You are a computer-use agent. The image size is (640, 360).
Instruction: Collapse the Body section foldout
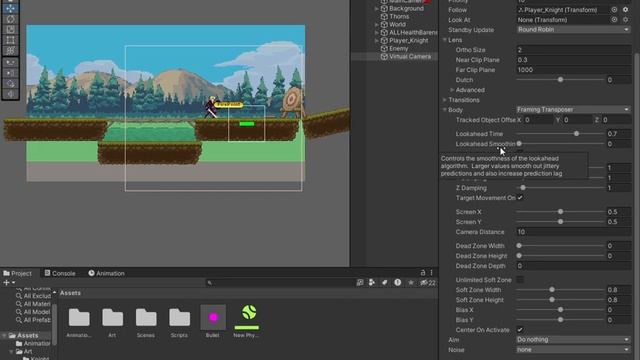(x=444, y=110)
